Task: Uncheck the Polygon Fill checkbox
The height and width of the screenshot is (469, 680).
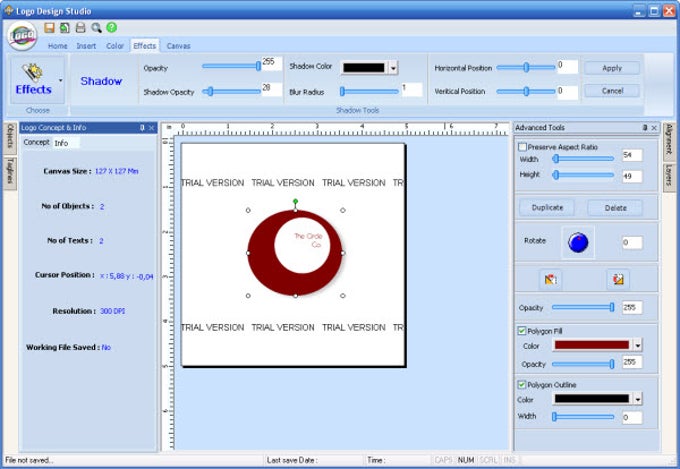Action: point(522,331)
